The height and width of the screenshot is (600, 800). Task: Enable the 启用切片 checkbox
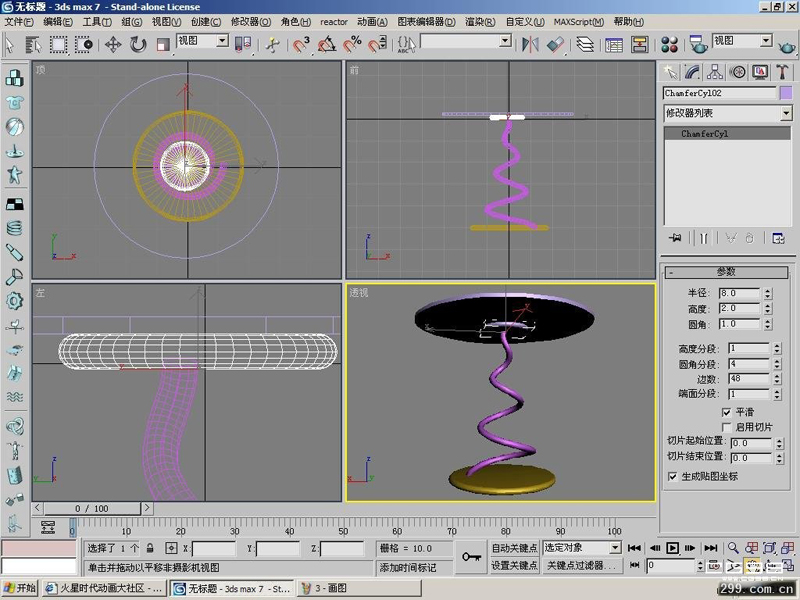tap(727, 427)
